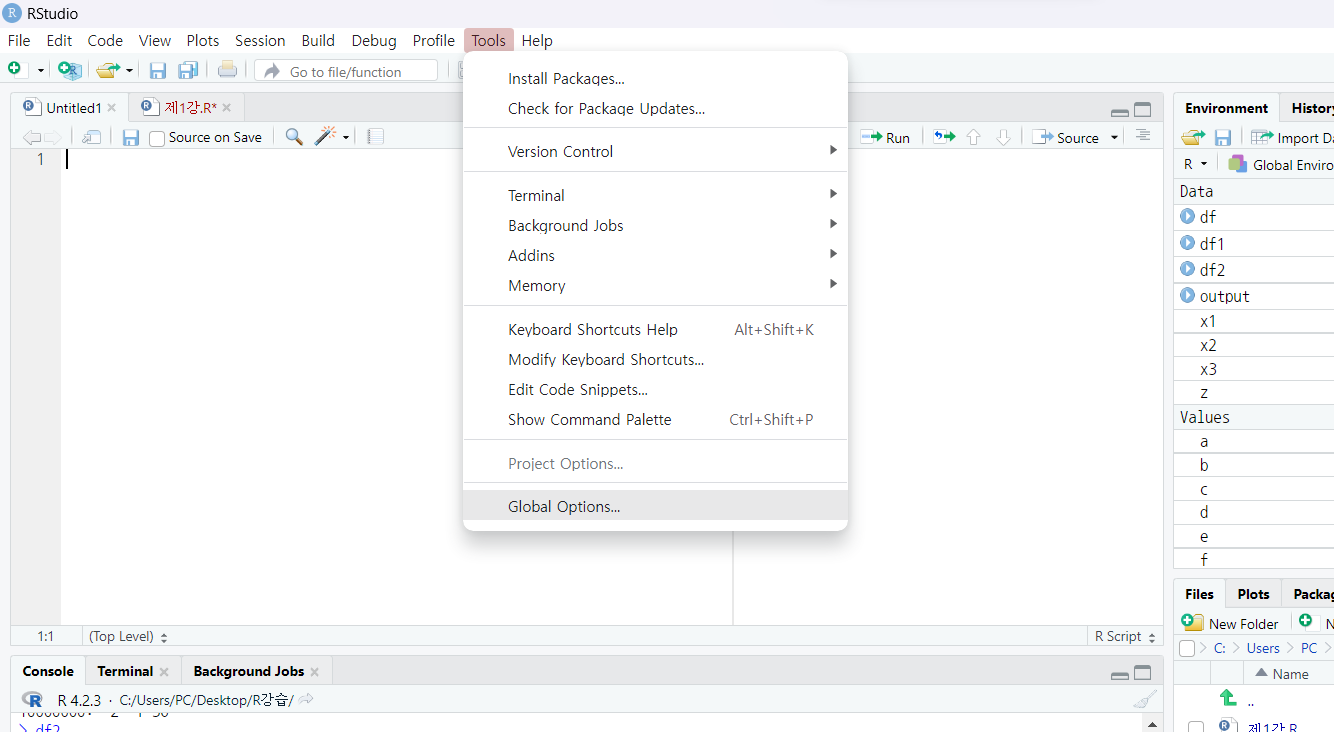Click the Run button
1334x732 pixels.
pos(885,138)
